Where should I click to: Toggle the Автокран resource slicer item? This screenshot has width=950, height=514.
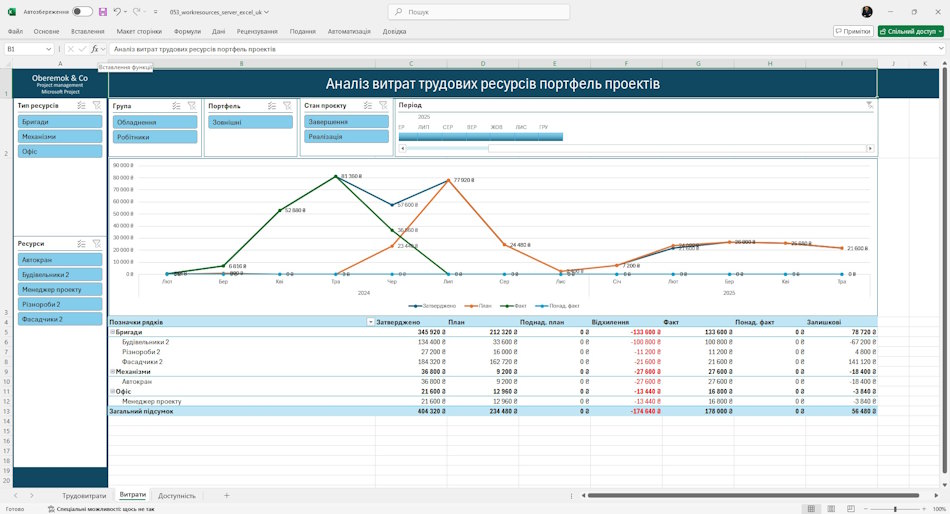(60, 259)
